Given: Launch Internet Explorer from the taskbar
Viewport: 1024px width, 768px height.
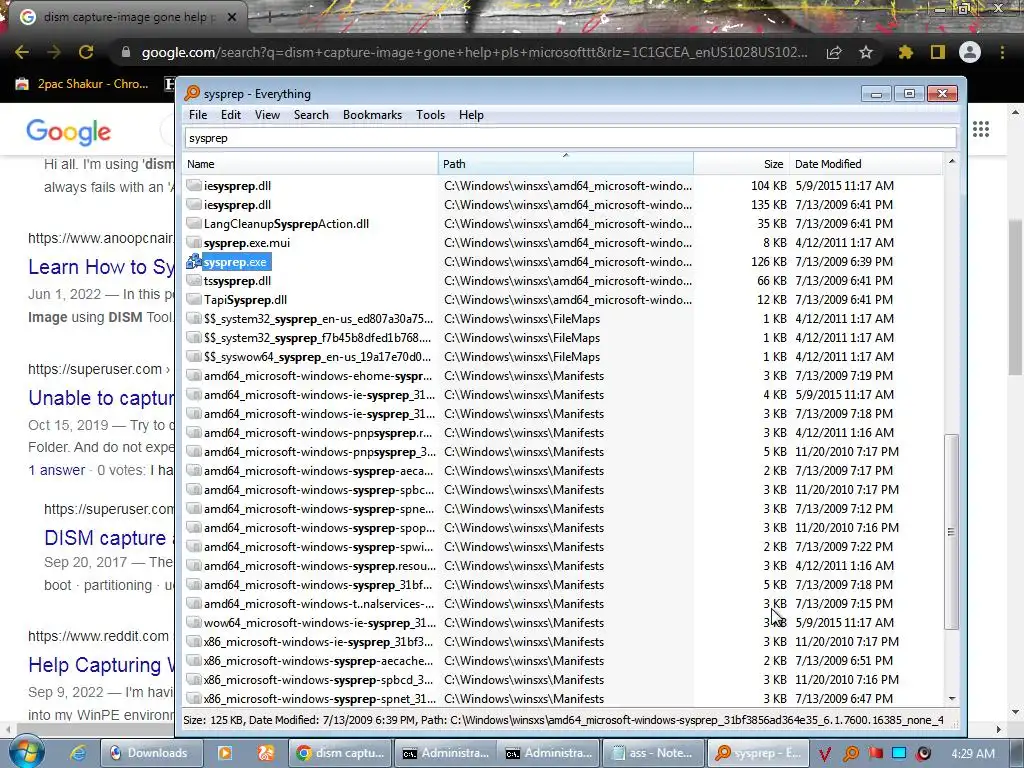Looking at the screenshot, I should point(78,753).
